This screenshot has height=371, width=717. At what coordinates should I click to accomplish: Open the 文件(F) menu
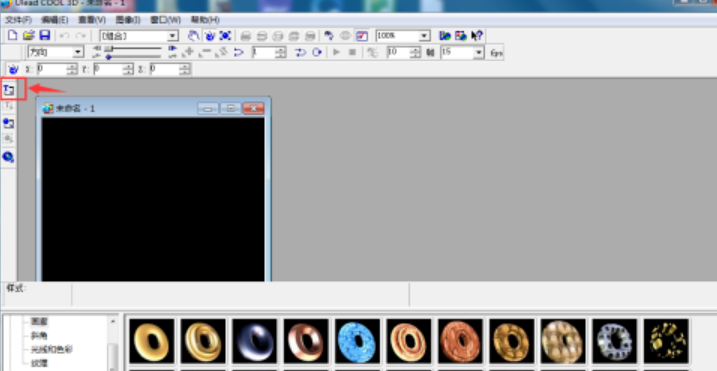[x=18, y=20]
